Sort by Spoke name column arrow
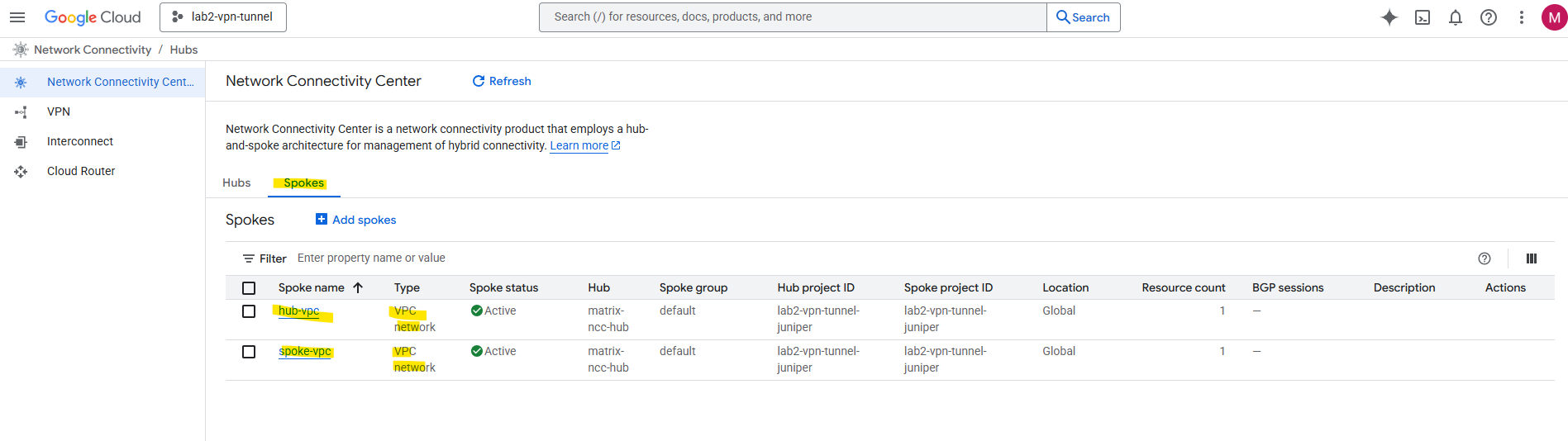This screenshot has width=1568, height=441. click(358, 288)
